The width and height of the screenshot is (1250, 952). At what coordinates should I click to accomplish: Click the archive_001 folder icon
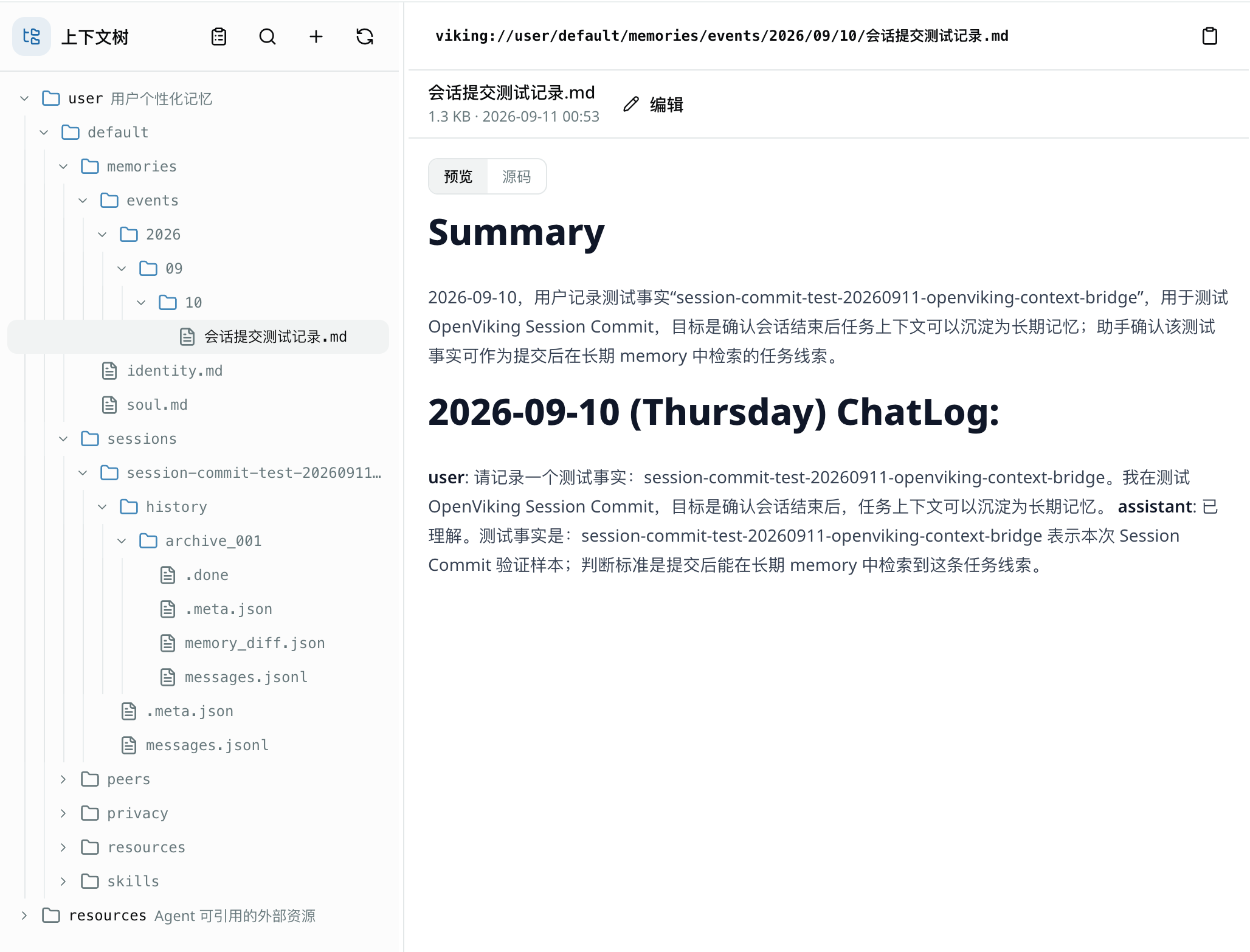point(148,540)
